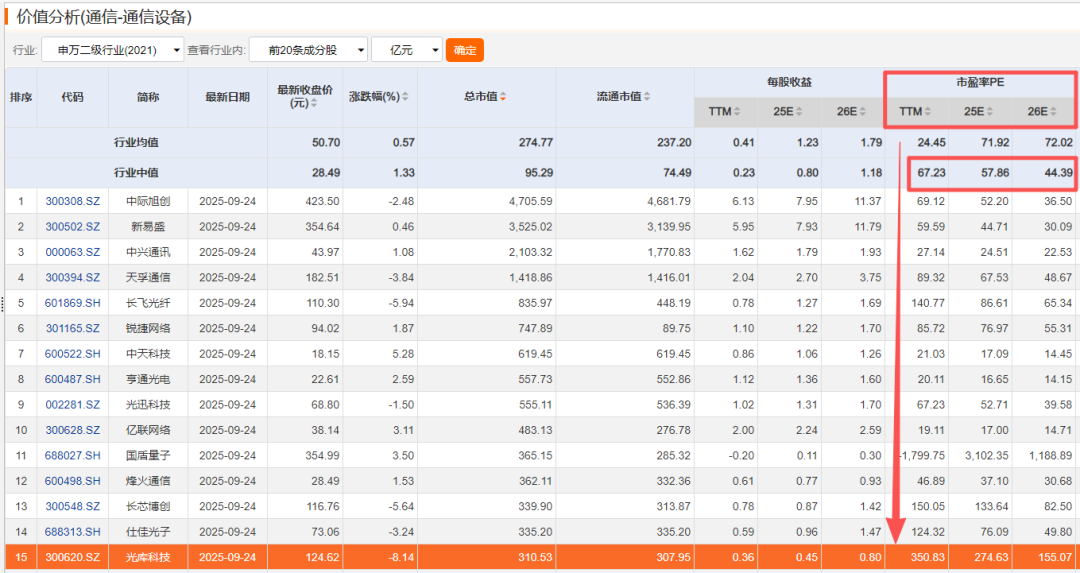Open 亿元 unit dropdown
Viewport: 1080px width, 573px height.
point(406,50)
